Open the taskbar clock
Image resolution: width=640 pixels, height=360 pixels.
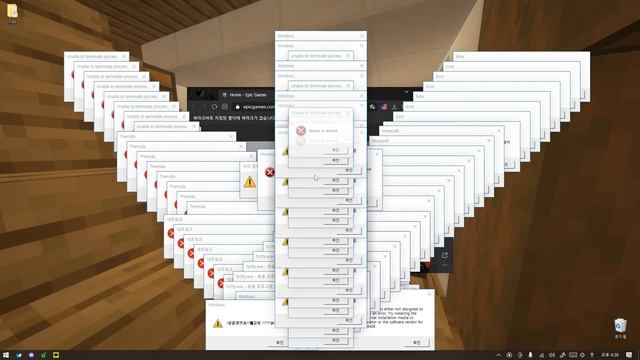pyautogui.click(x=610, y=355)
